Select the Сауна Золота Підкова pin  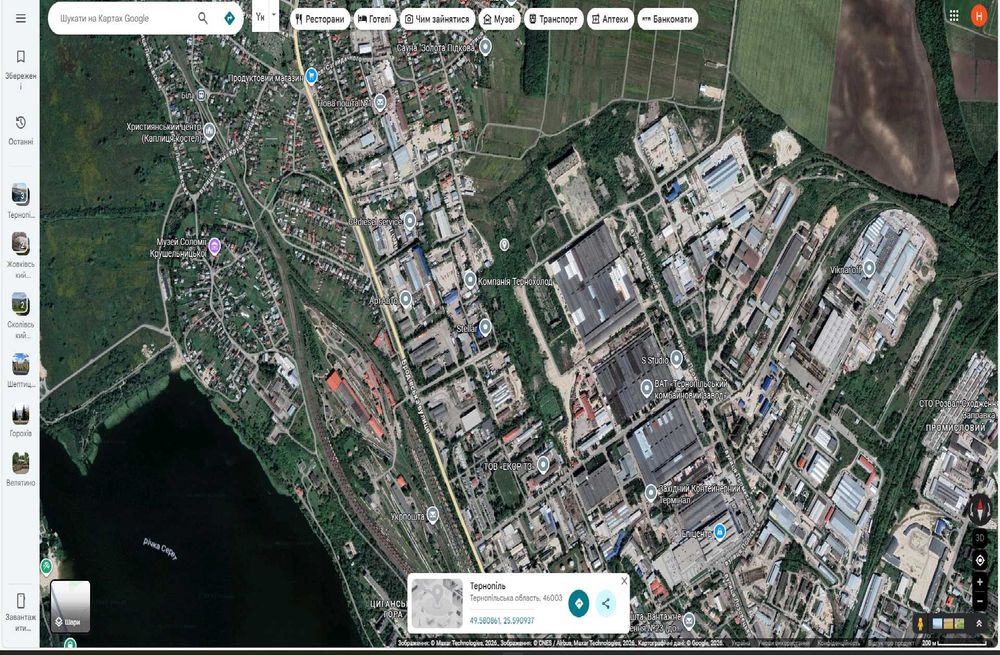[x=485, y=46]
